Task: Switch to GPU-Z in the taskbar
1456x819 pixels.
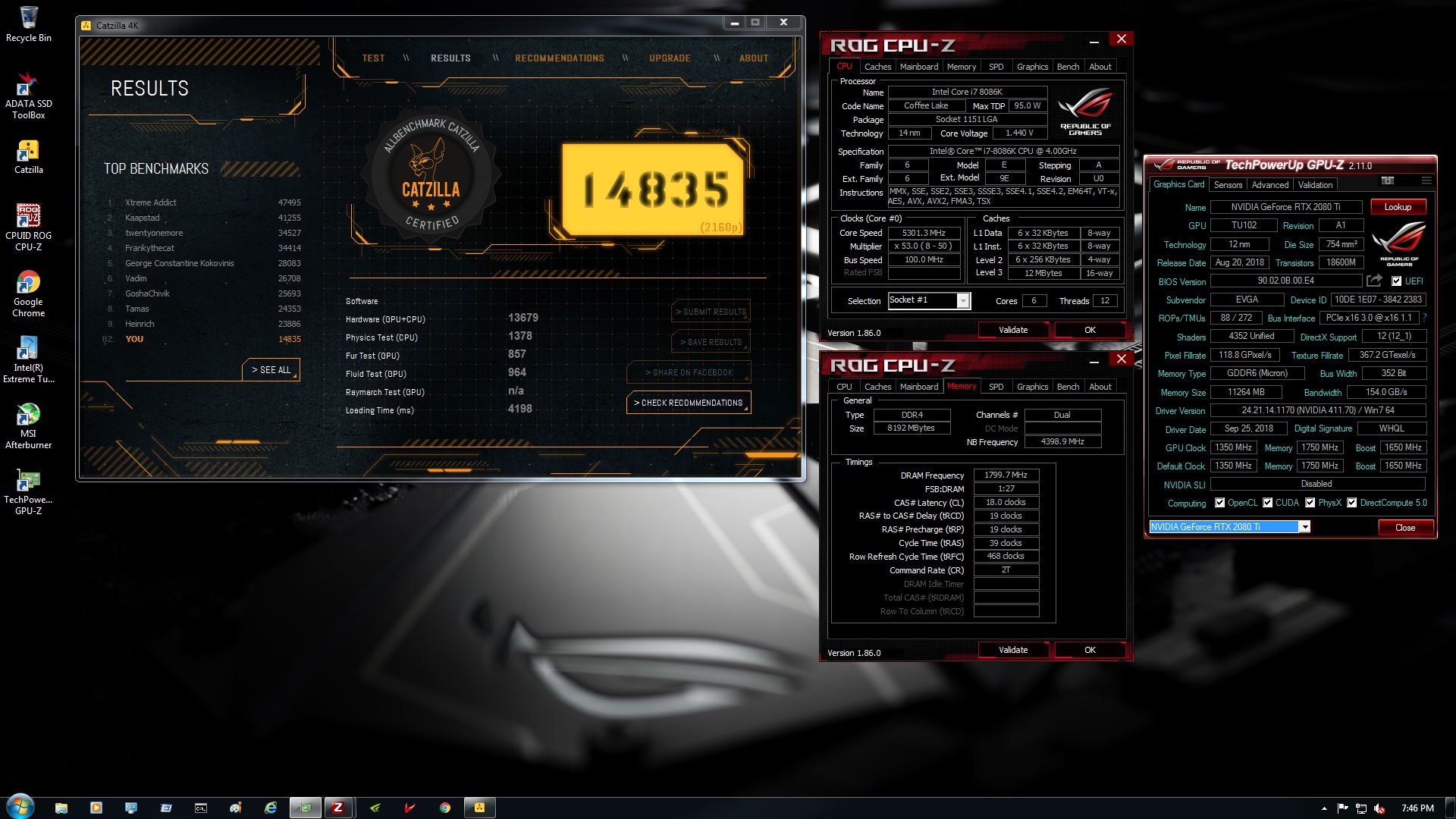Action: coord(306,808)
